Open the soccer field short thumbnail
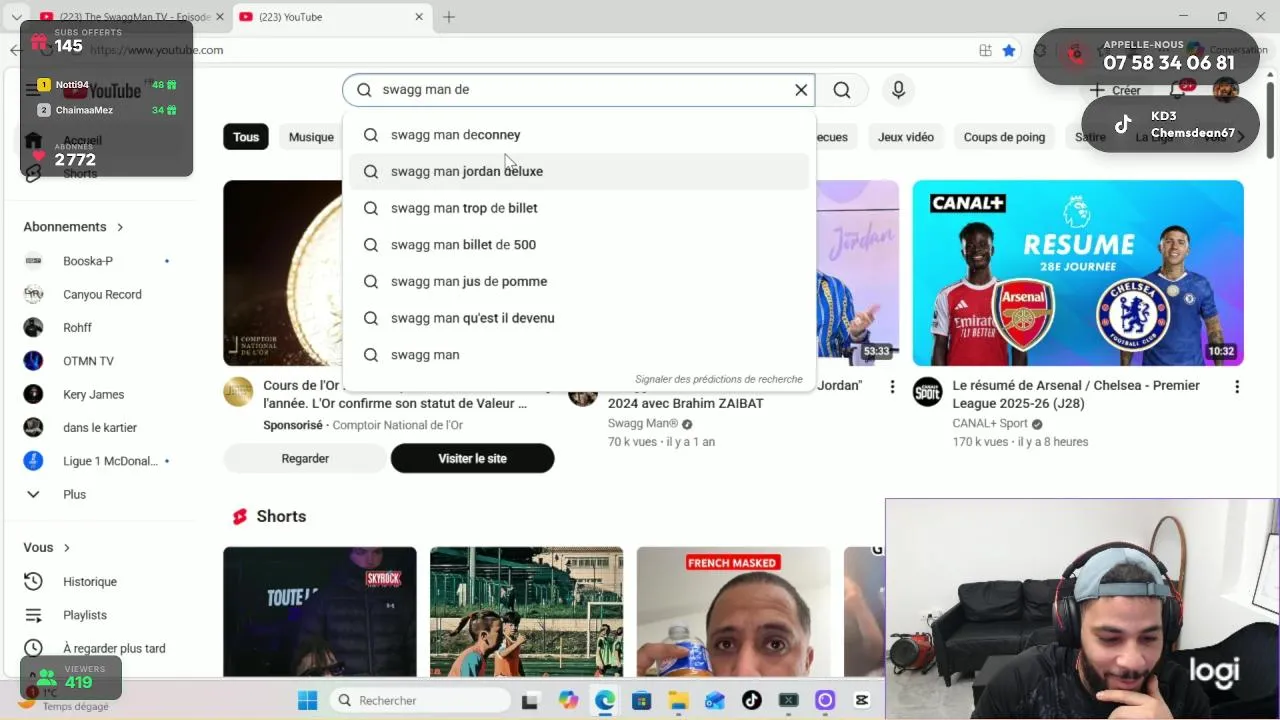Viewport: 1280px width, 720px height. (x=527, y=612)
